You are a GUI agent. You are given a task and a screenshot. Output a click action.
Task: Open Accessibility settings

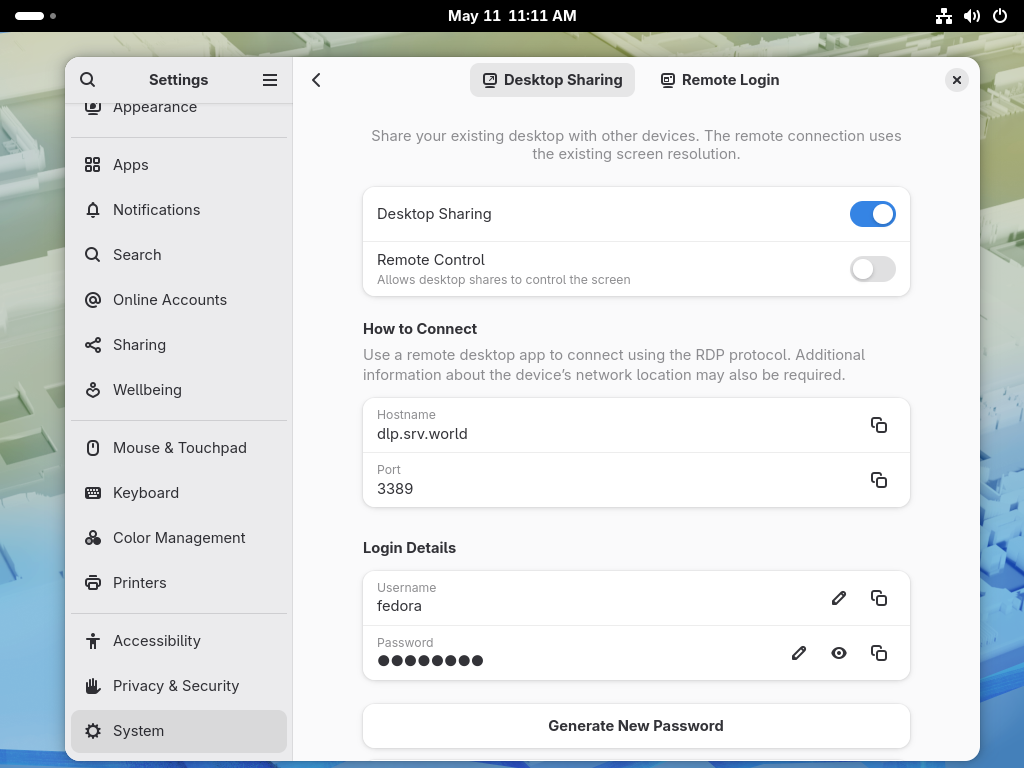point(179,641)
